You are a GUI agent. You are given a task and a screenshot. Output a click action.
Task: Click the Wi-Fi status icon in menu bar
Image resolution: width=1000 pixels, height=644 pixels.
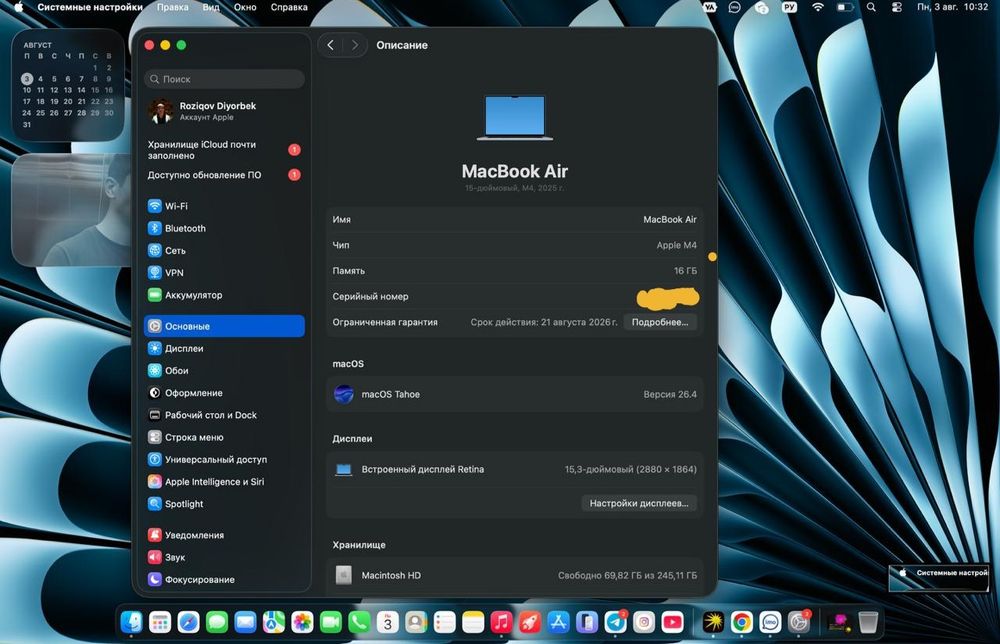pos(818,7)
